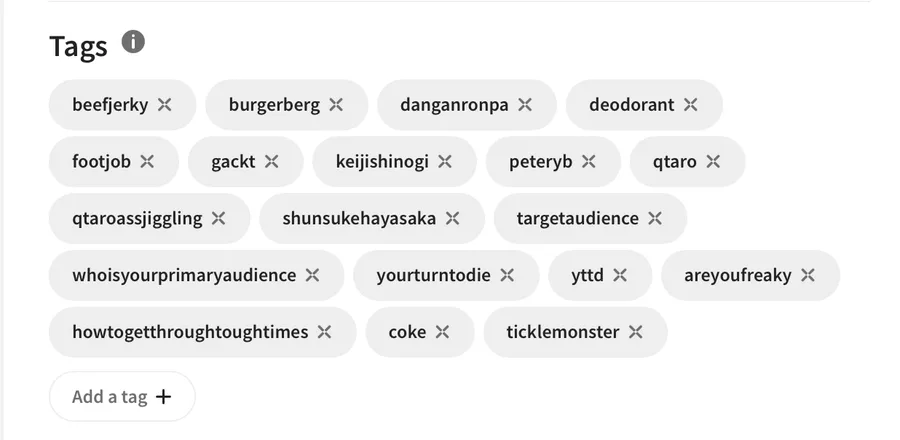Remove the gackt tag
This screenshot has height=440, width=900.
tap(271, 161)
